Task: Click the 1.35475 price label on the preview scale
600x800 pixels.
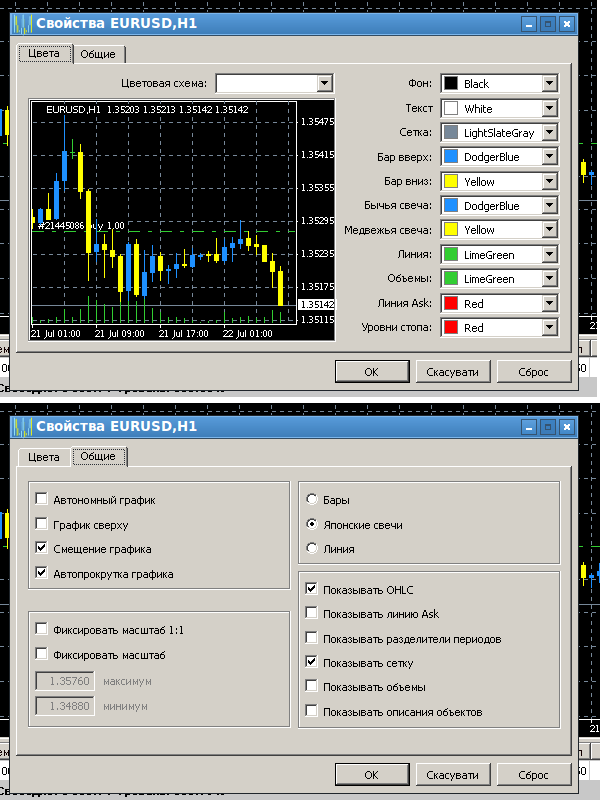Action: pyautogui.click(x=317, y=121)
